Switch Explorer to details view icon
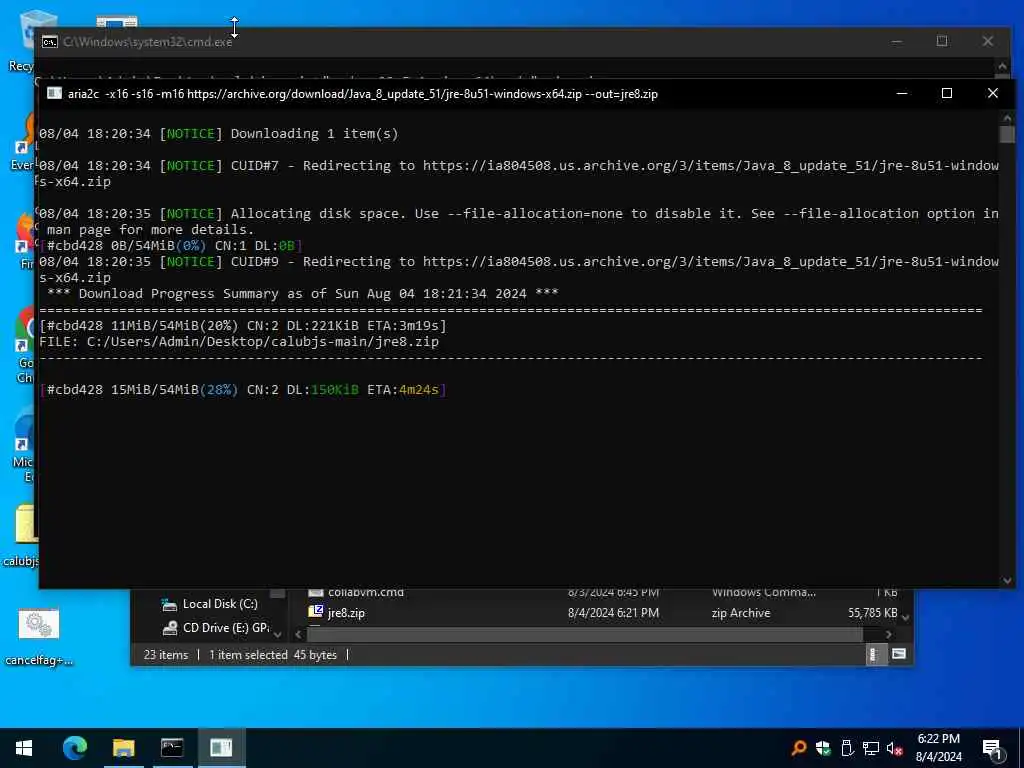 pos(874,654)
